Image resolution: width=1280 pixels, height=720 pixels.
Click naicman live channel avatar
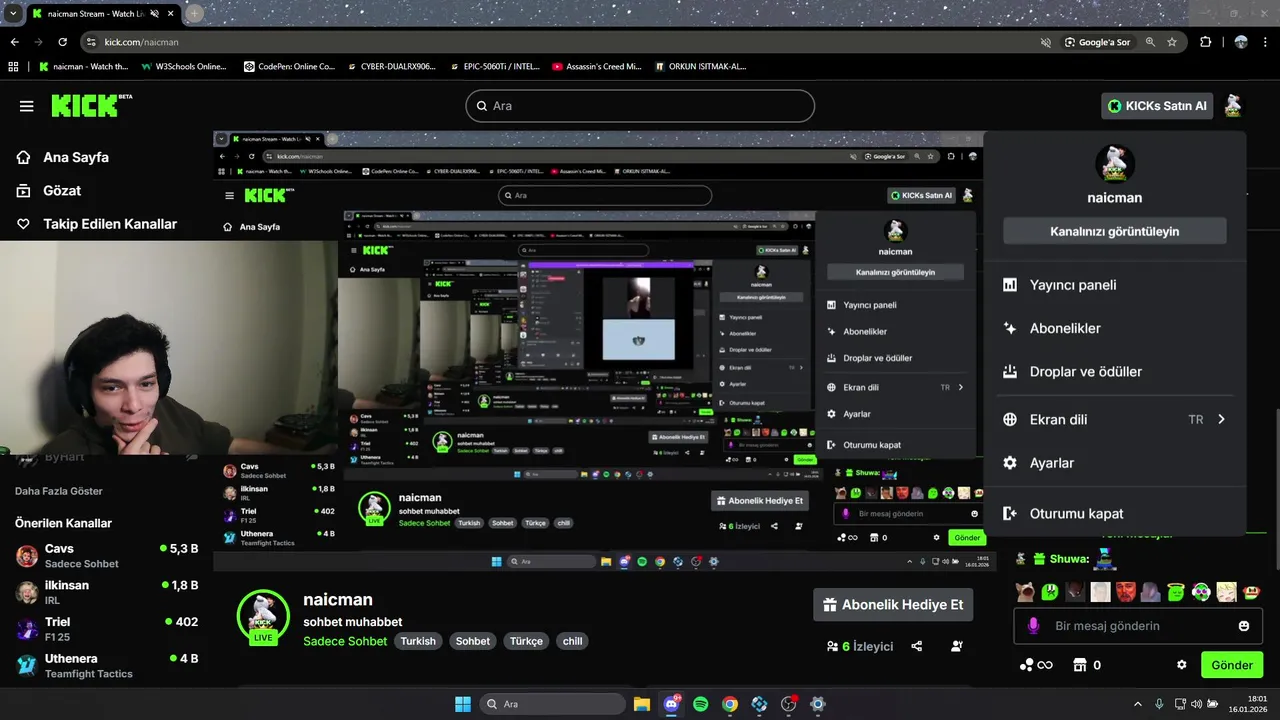(263, 615)
